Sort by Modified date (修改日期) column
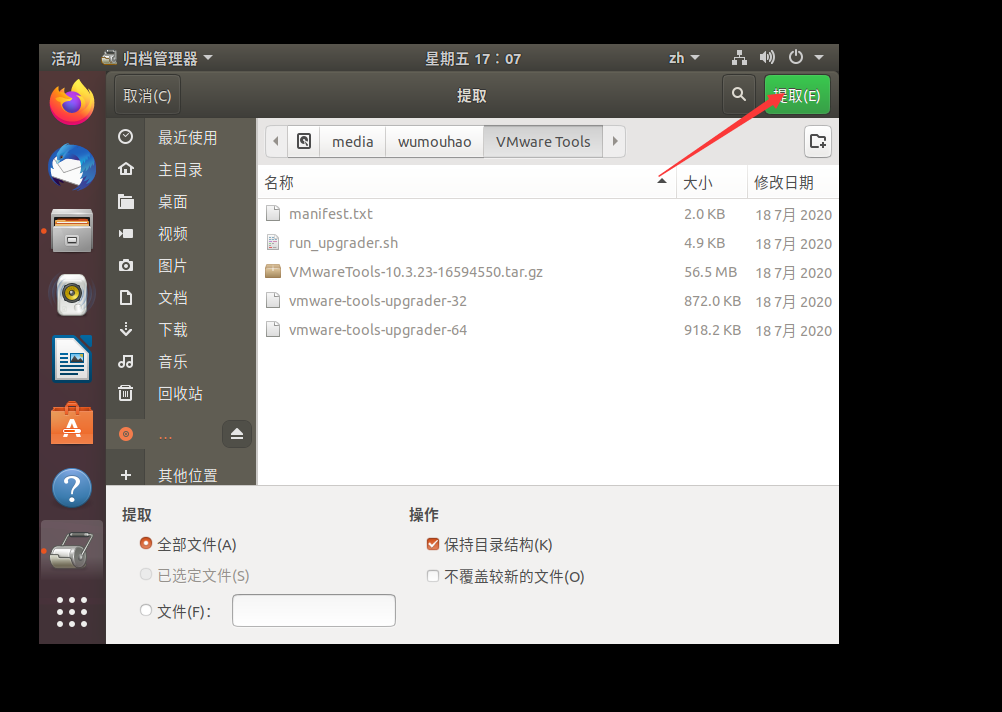The height and width of the screenshot is (712, 1002). pos(792,182)
